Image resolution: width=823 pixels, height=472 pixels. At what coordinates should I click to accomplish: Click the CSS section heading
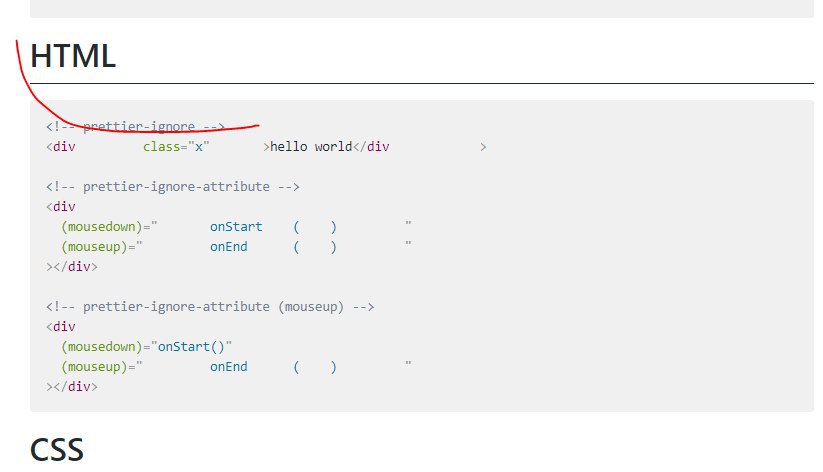tap(57, 449)
